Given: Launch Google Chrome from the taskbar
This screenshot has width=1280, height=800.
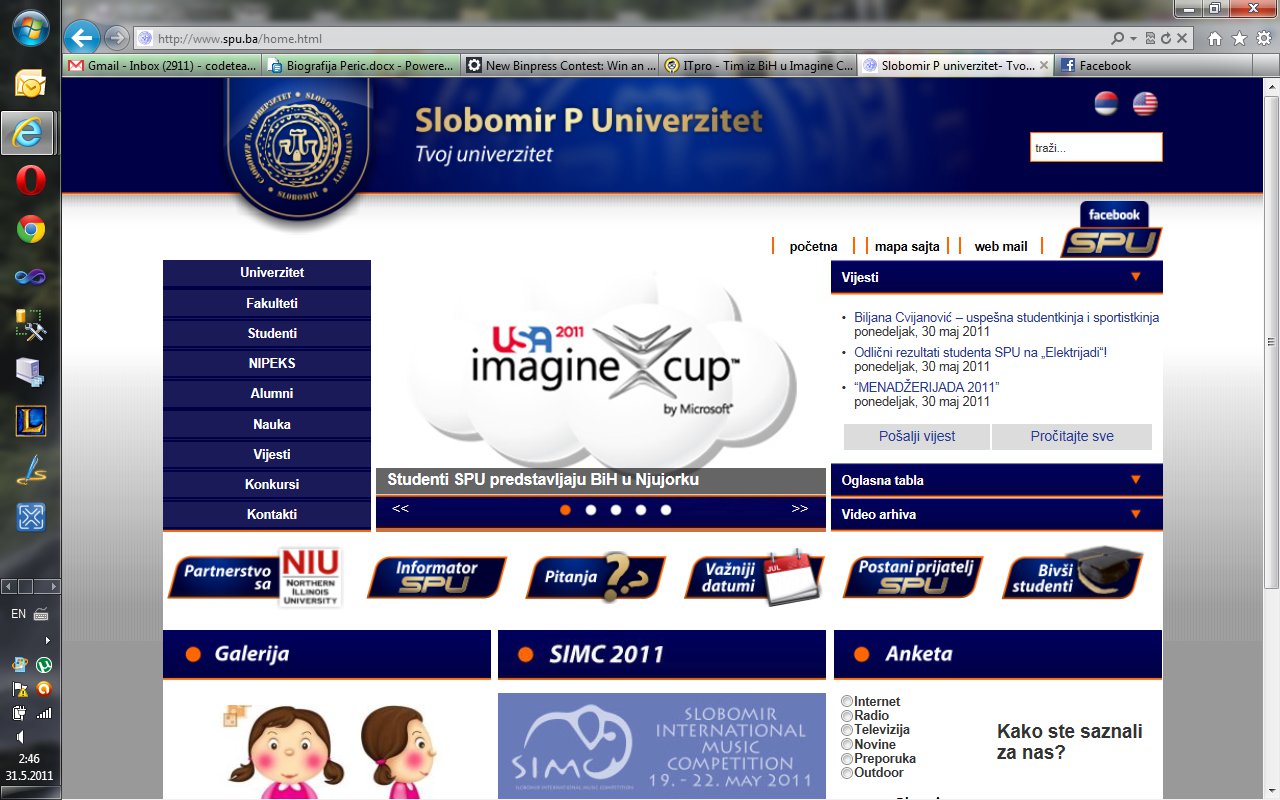Looking at the screenshot, I should click(x=30, y=230).
